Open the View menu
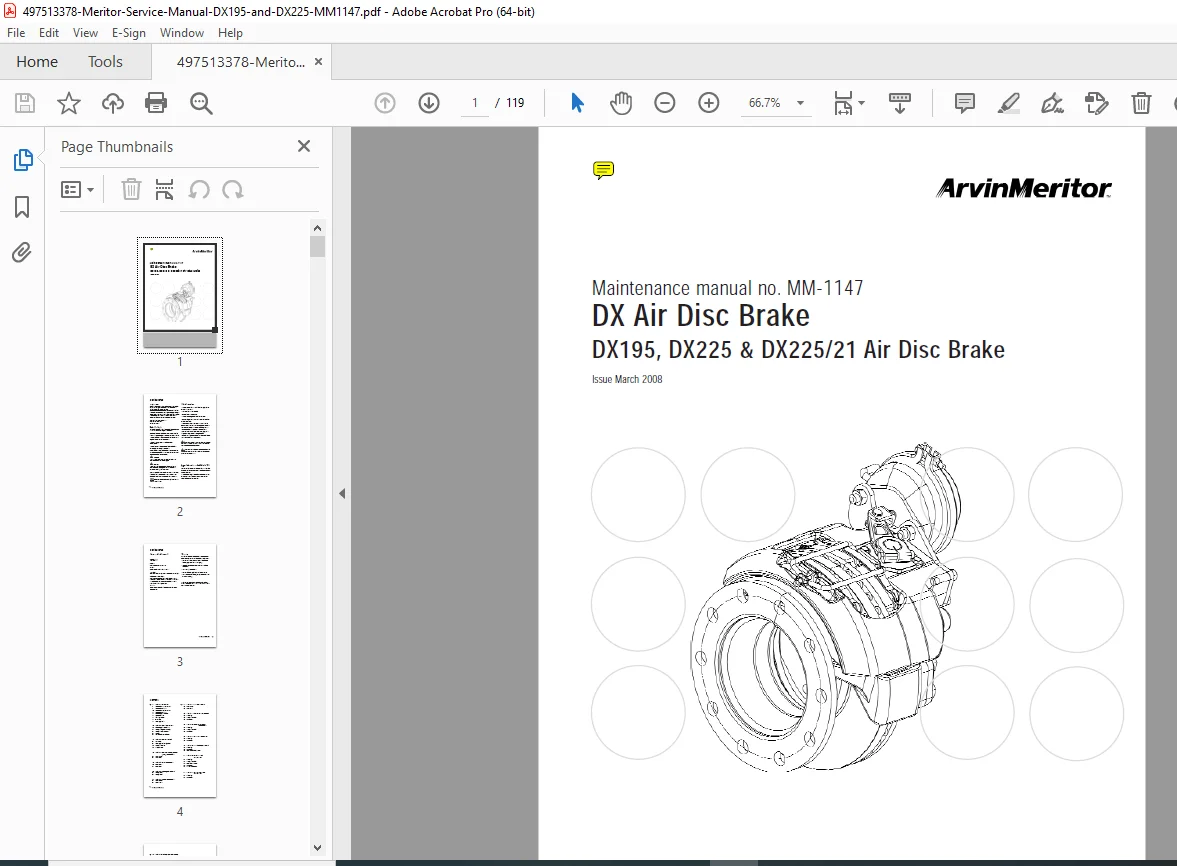The image size is (1177, 866). click(85, 33)
